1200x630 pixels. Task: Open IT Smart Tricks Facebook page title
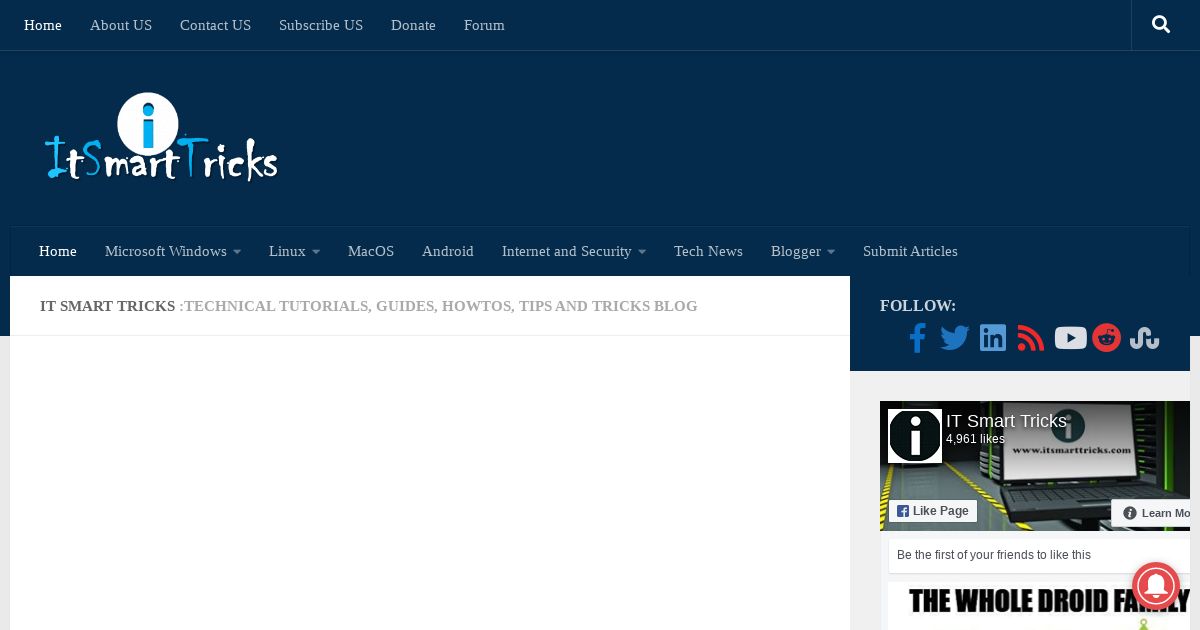click(1006, 421)
